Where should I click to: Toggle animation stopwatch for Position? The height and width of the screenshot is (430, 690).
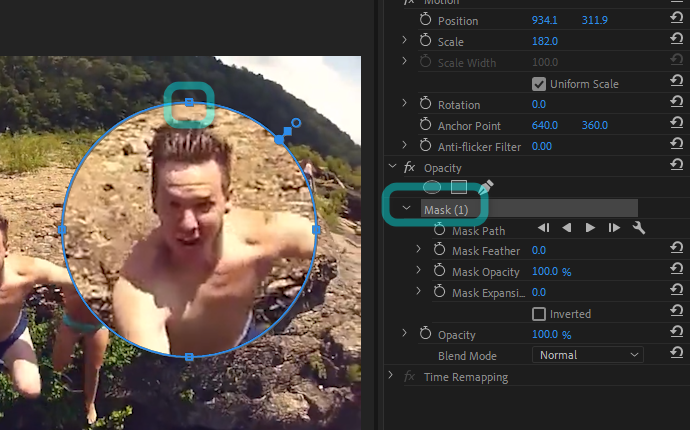[425, 20]
